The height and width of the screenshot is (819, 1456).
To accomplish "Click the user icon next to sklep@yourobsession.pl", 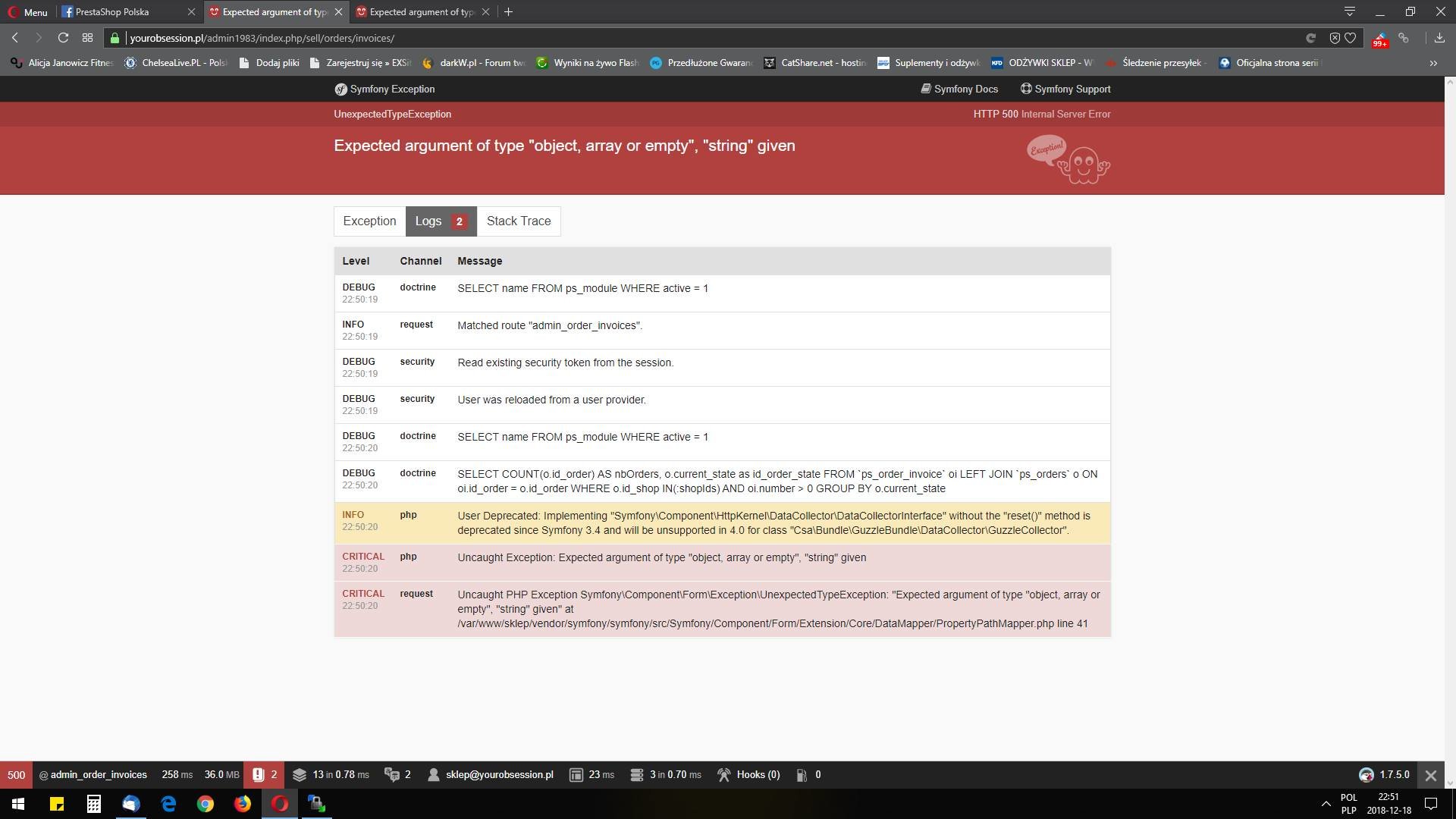I will pyautogui.click(x=433, y=774).
